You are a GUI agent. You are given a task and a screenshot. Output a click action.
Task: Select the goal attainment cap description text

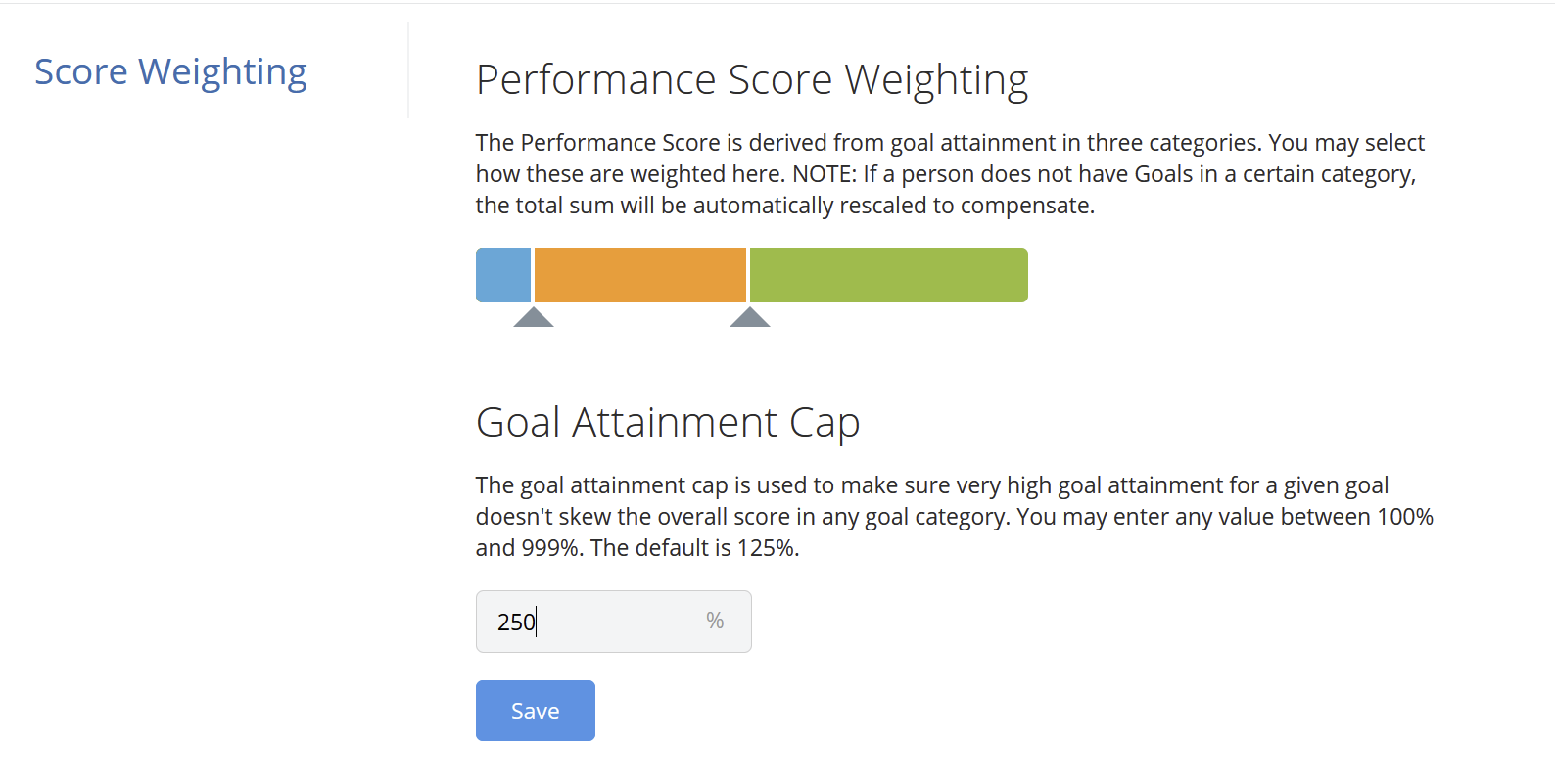pos(950,516)
